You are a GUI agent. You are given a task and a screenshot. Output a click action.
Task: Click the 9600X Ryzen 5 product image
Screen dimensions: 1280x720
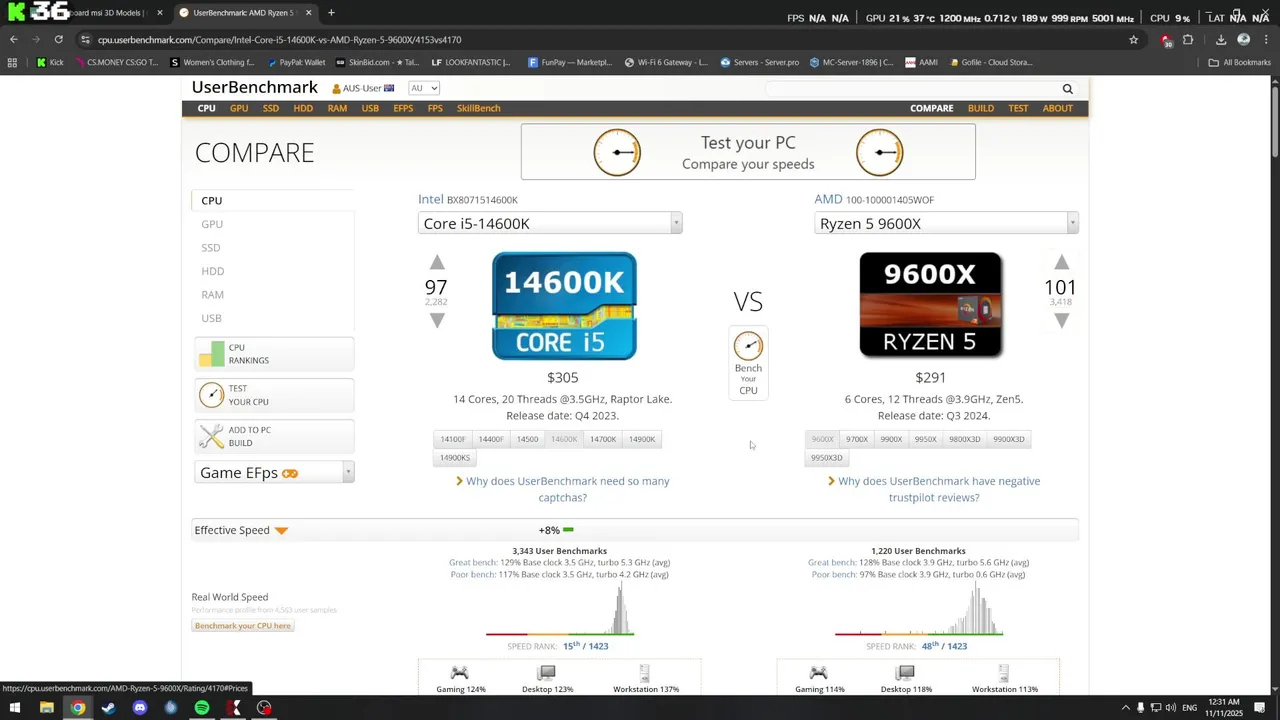click(930, 305)
